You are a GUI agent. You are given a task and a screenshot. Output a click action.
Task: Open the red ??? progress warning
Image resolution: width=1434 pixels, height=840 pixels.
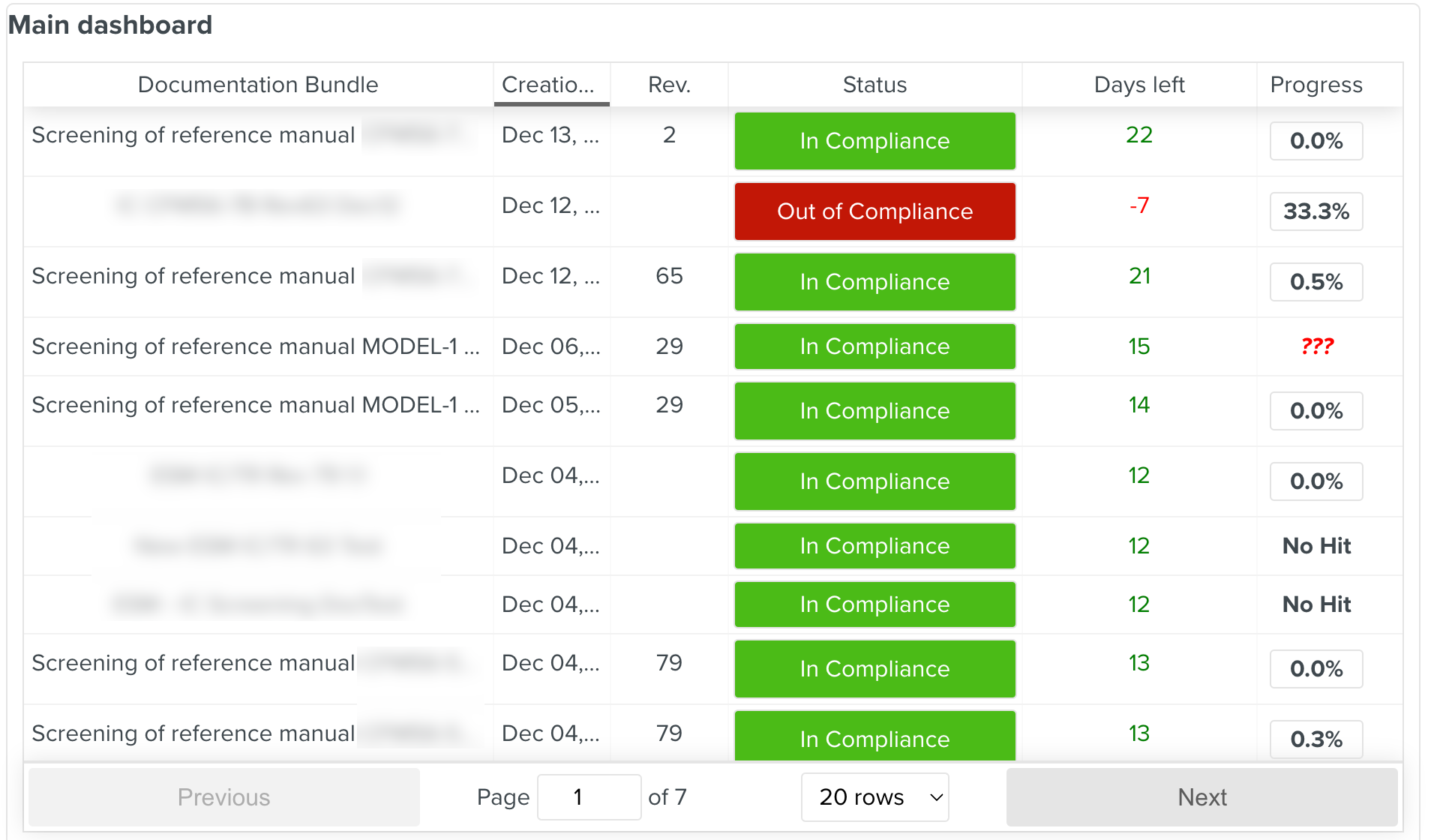1316,346
